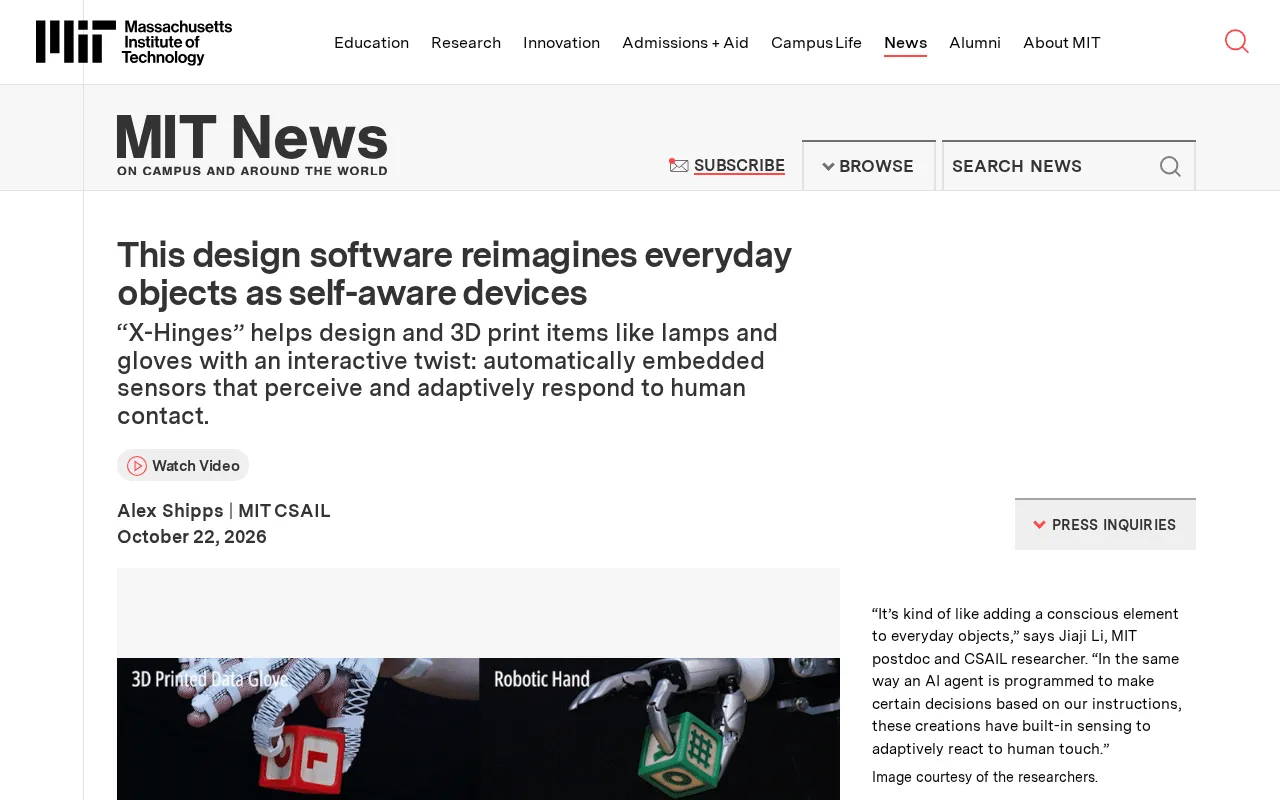The height and width of the screenshot is (800, 1280).
Task: Open the Alumni menu
Action: point(975,42)
